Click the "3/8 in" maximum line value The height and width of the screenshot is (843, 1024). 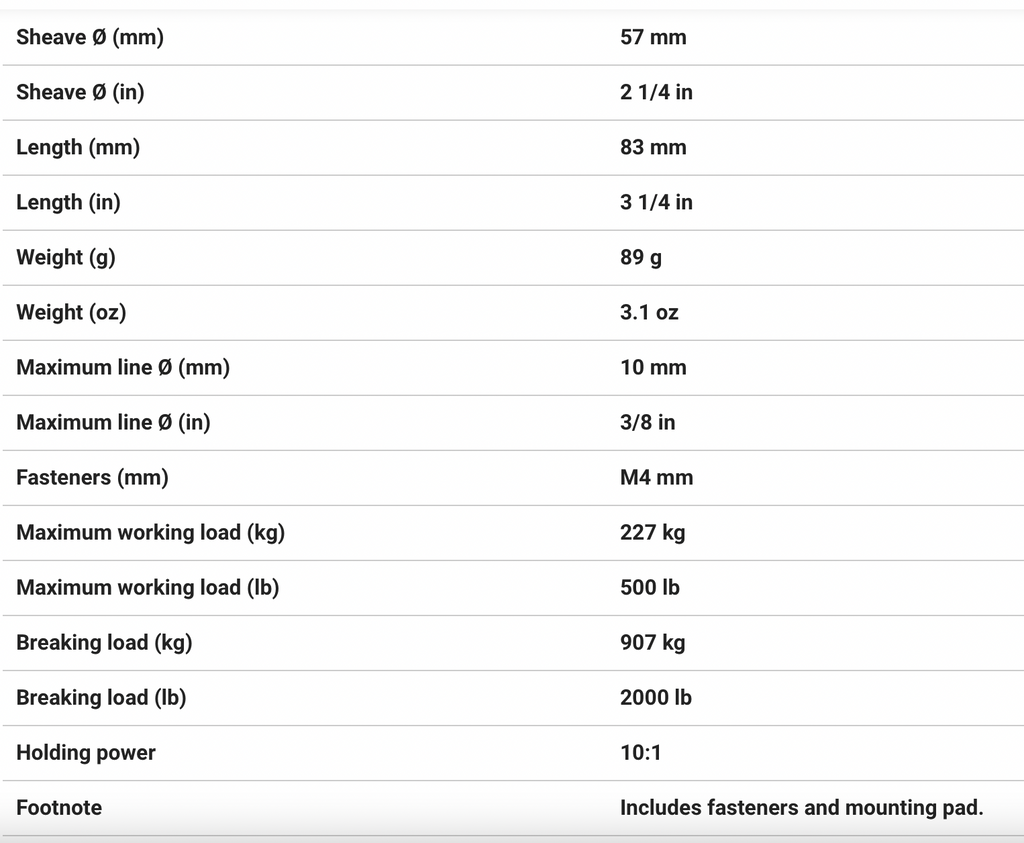click(x=647, y=423)
